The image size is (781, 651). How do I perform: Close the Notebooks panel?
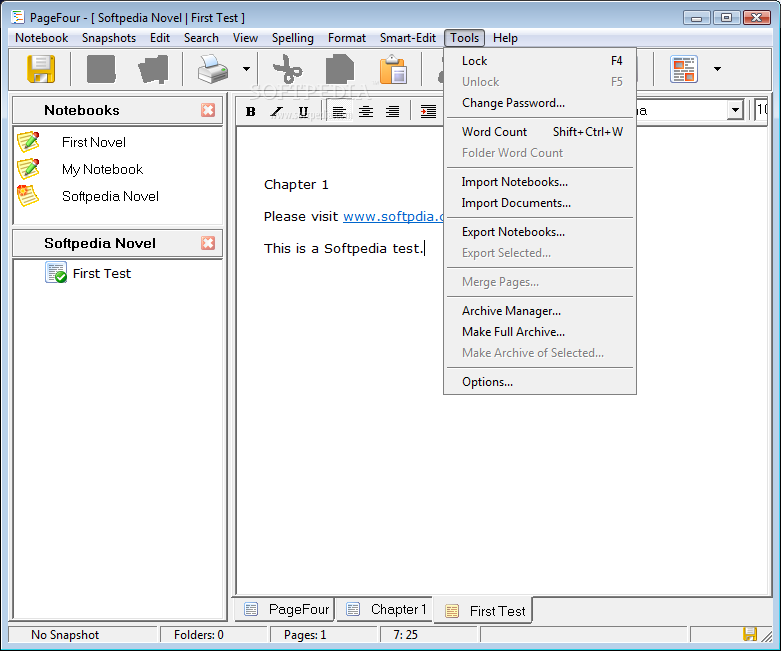coord(208,110)
